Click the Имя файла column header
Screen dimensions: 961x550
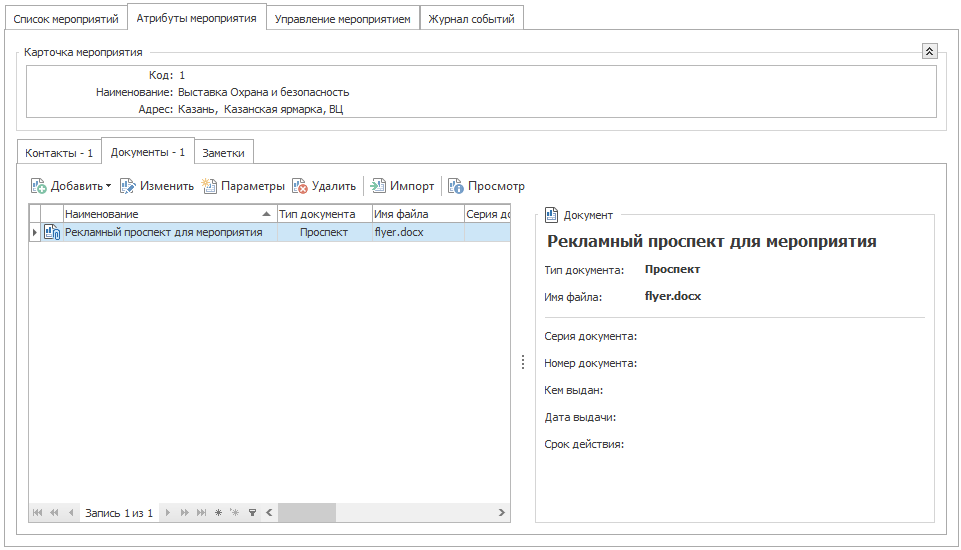pyautogui.click(x=417, y=214)
